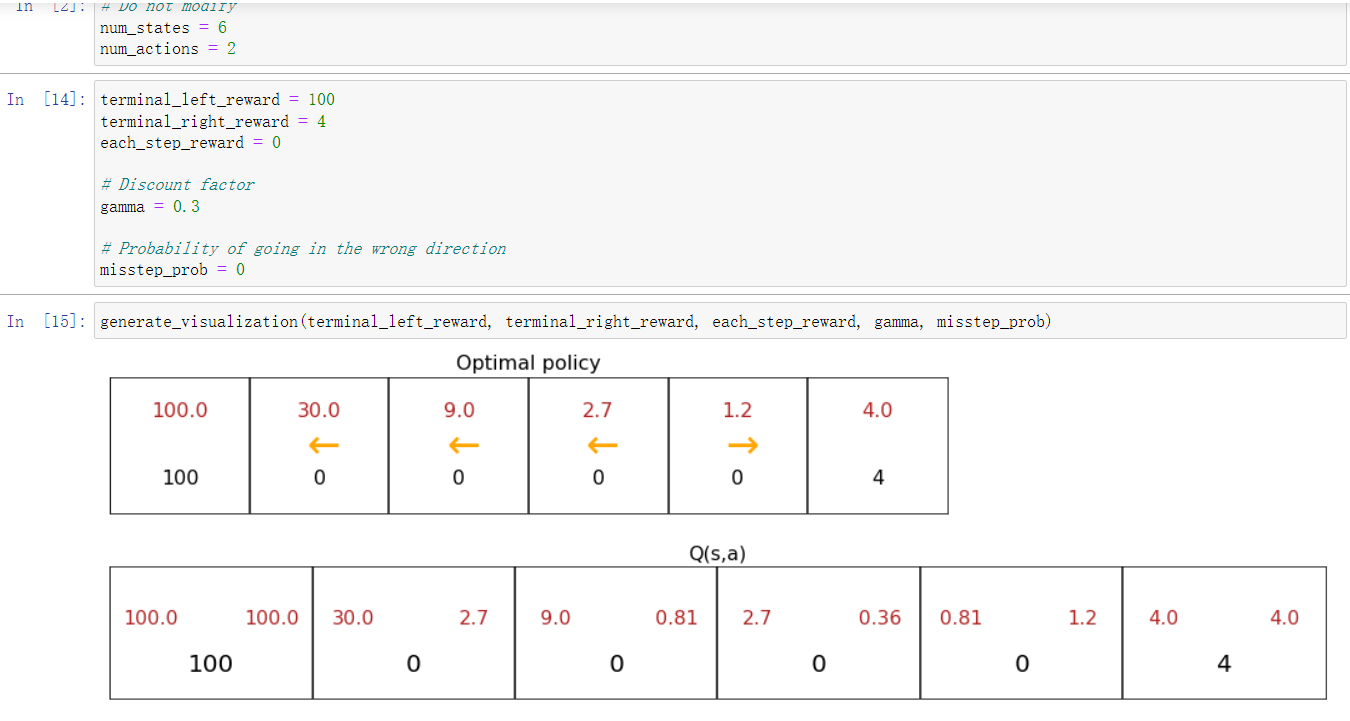Click value 30.0 in Optimal policy row
This screenshot has height=721, width=1350.
tap(319, 410)
